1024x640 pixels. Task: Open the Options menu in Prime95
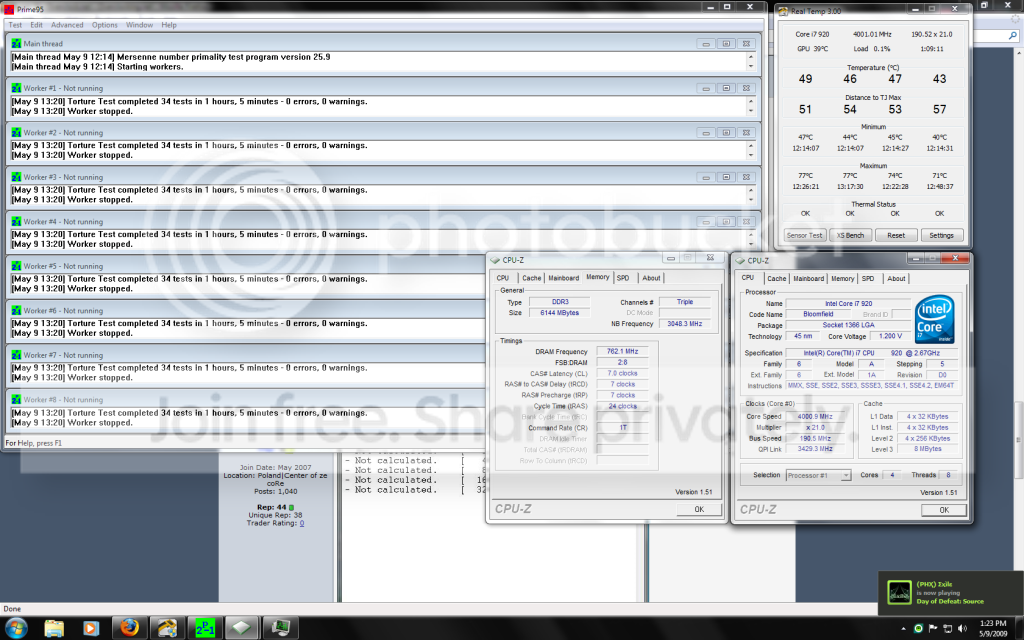(x=104, y=25)
